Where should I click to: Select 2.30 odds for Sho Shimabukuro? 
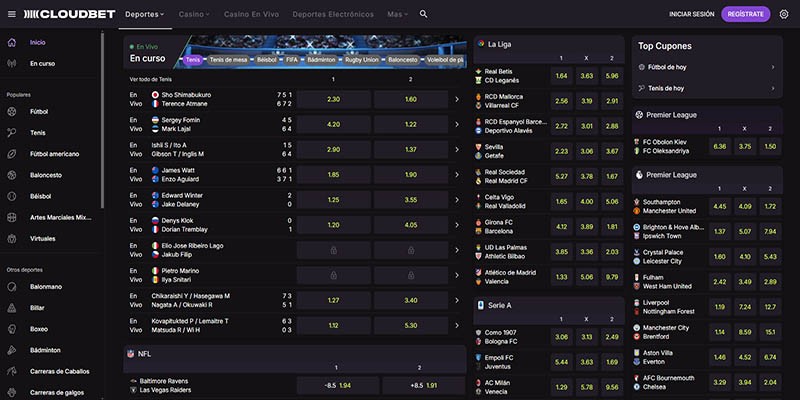pyautogui.click(x=333, y=99)
